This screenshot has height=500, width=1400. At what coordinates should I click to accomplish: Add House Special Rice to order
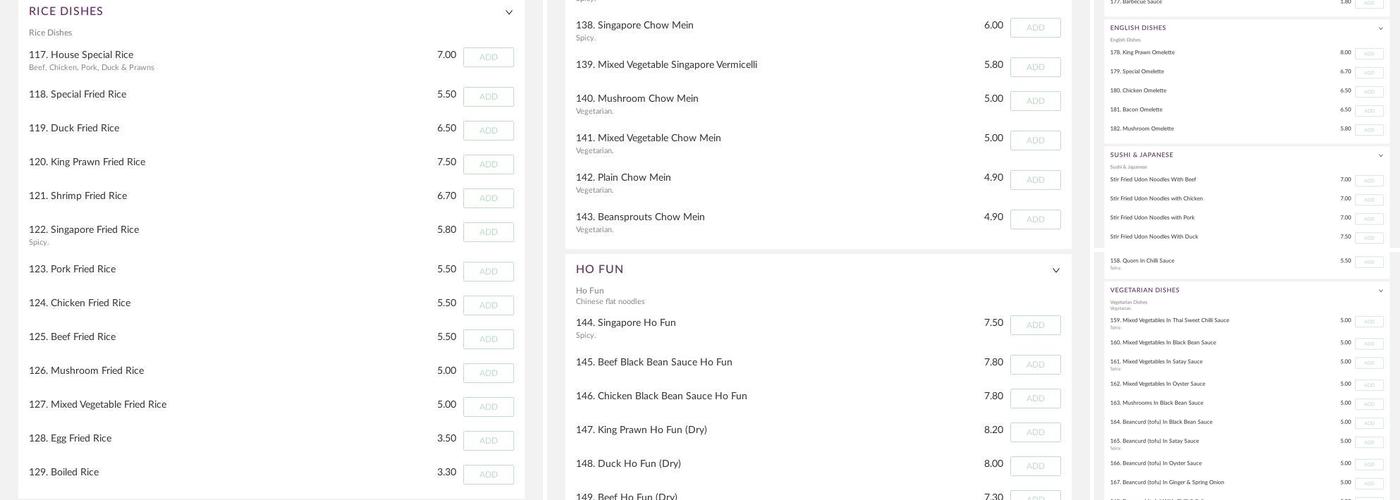point(488,58)
